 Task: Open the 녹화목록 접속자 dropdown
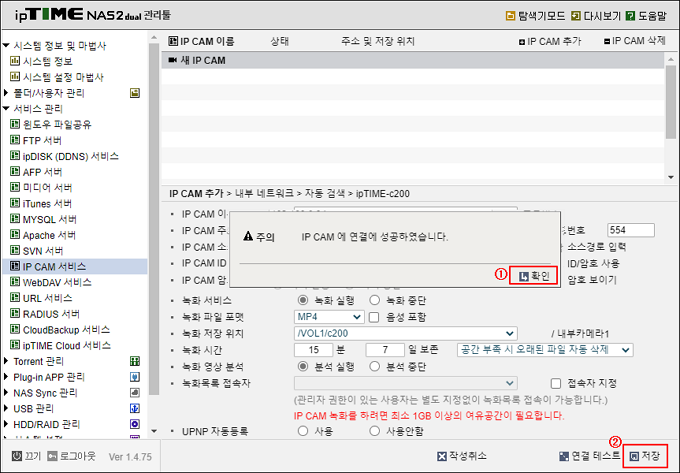(x=405, y=383)
